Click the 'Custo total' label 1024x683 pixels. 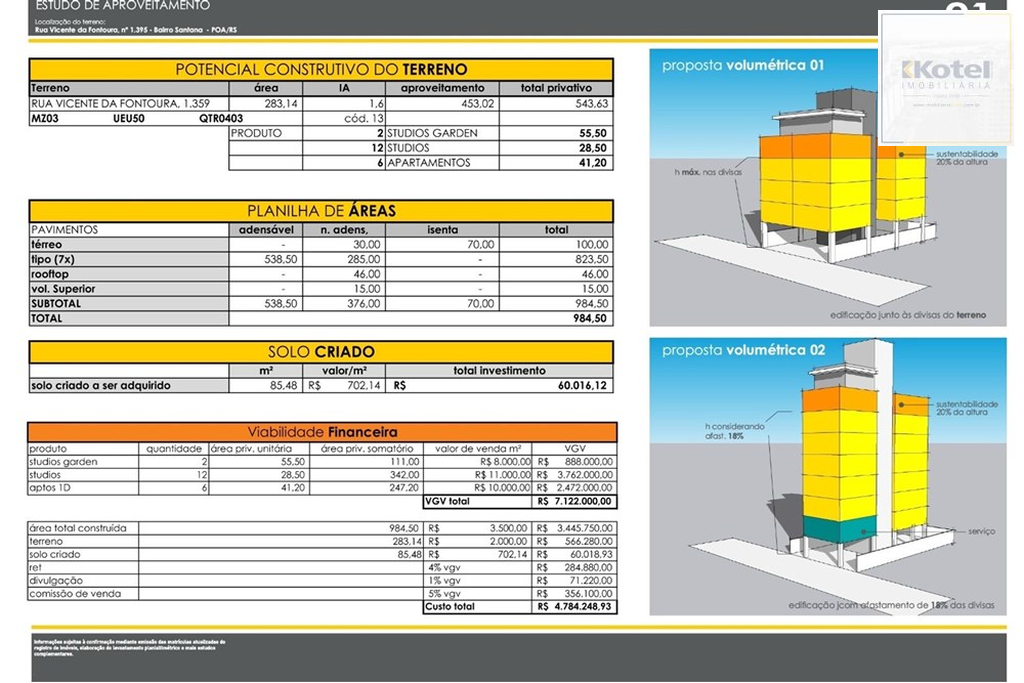click(x=450, y=607)
